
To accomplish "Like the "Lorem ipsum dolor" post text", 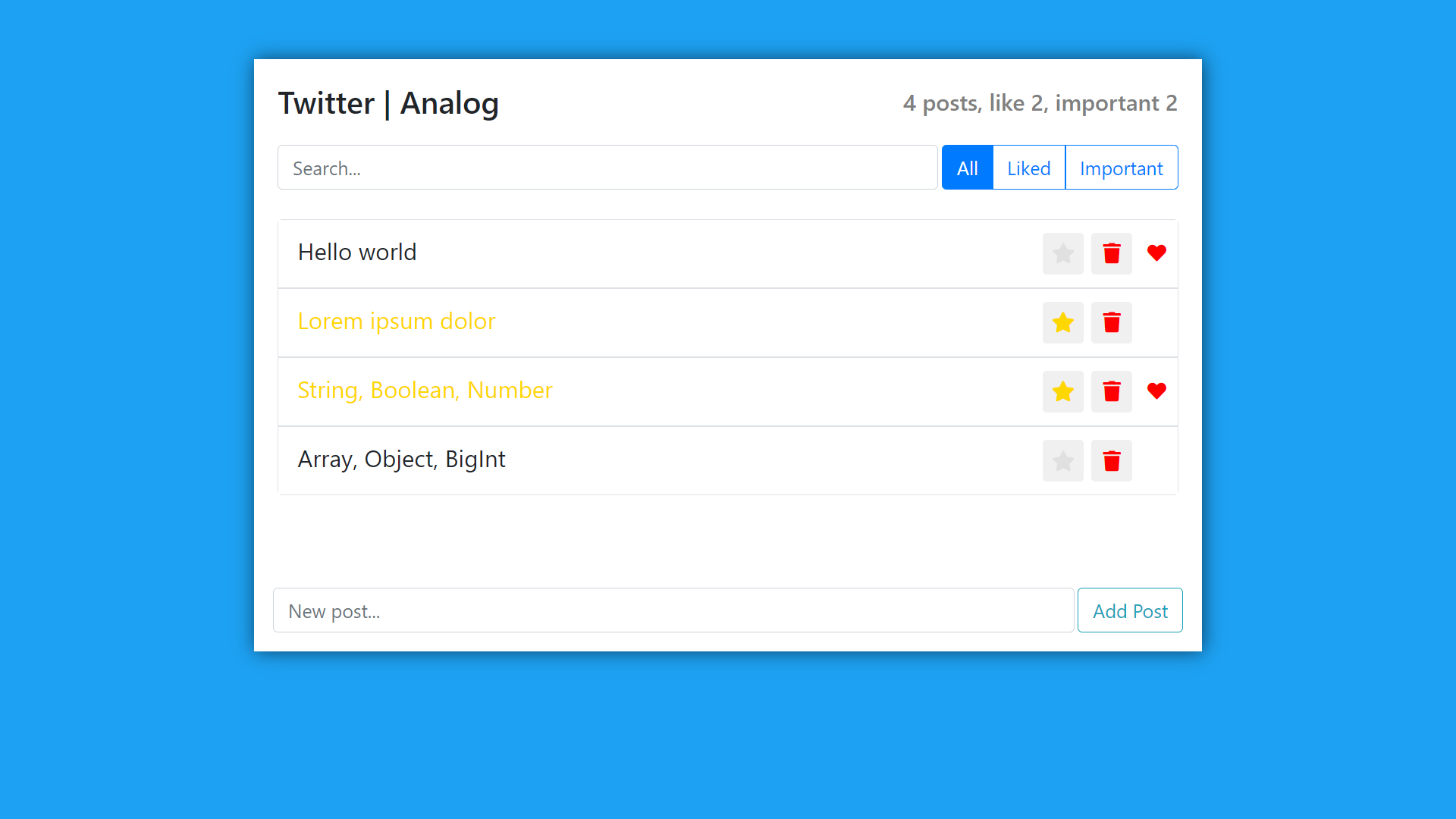I will pyautogui.click(x=396, y=322).
